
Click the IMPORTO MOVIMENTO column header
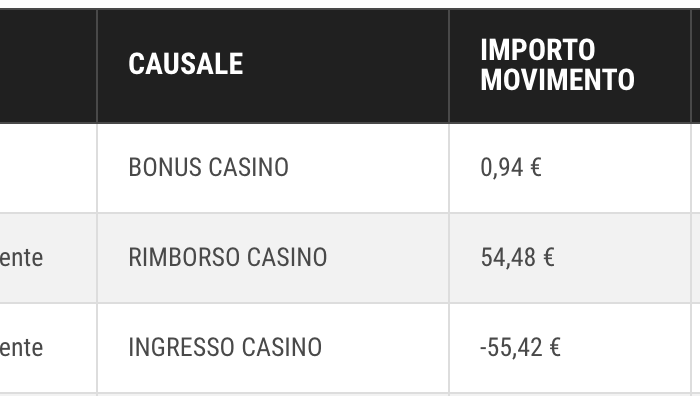point(570,66)
